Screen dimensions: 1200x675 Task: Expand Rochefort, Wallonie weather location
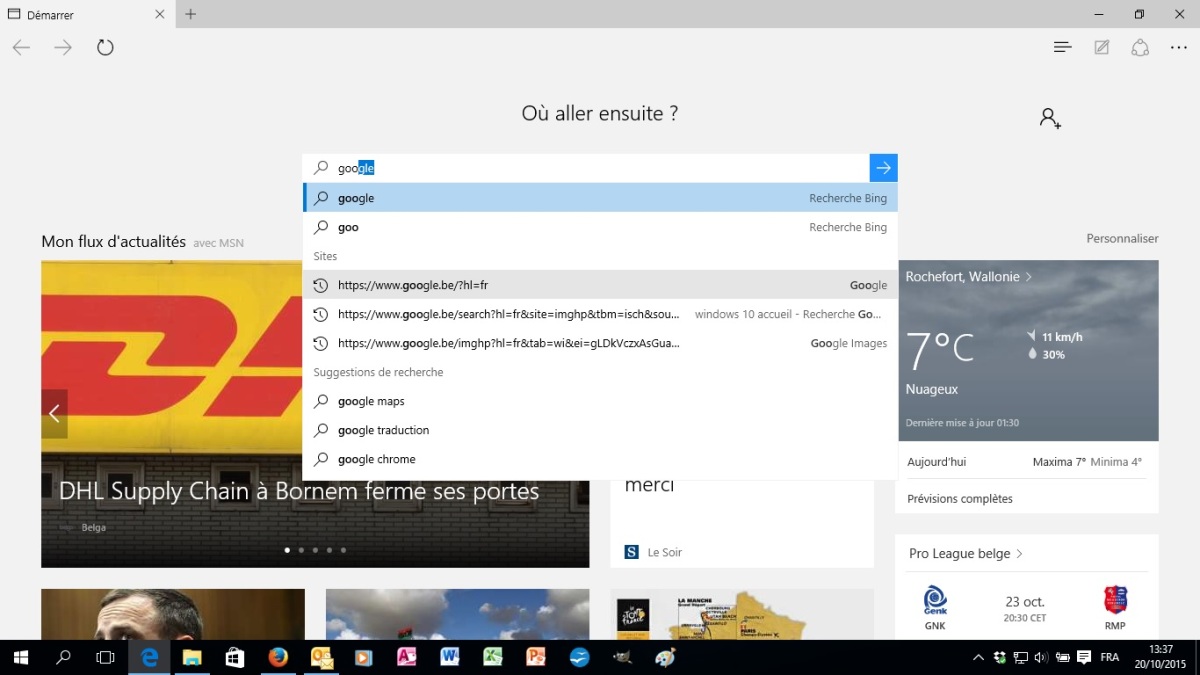pos(968,277)
